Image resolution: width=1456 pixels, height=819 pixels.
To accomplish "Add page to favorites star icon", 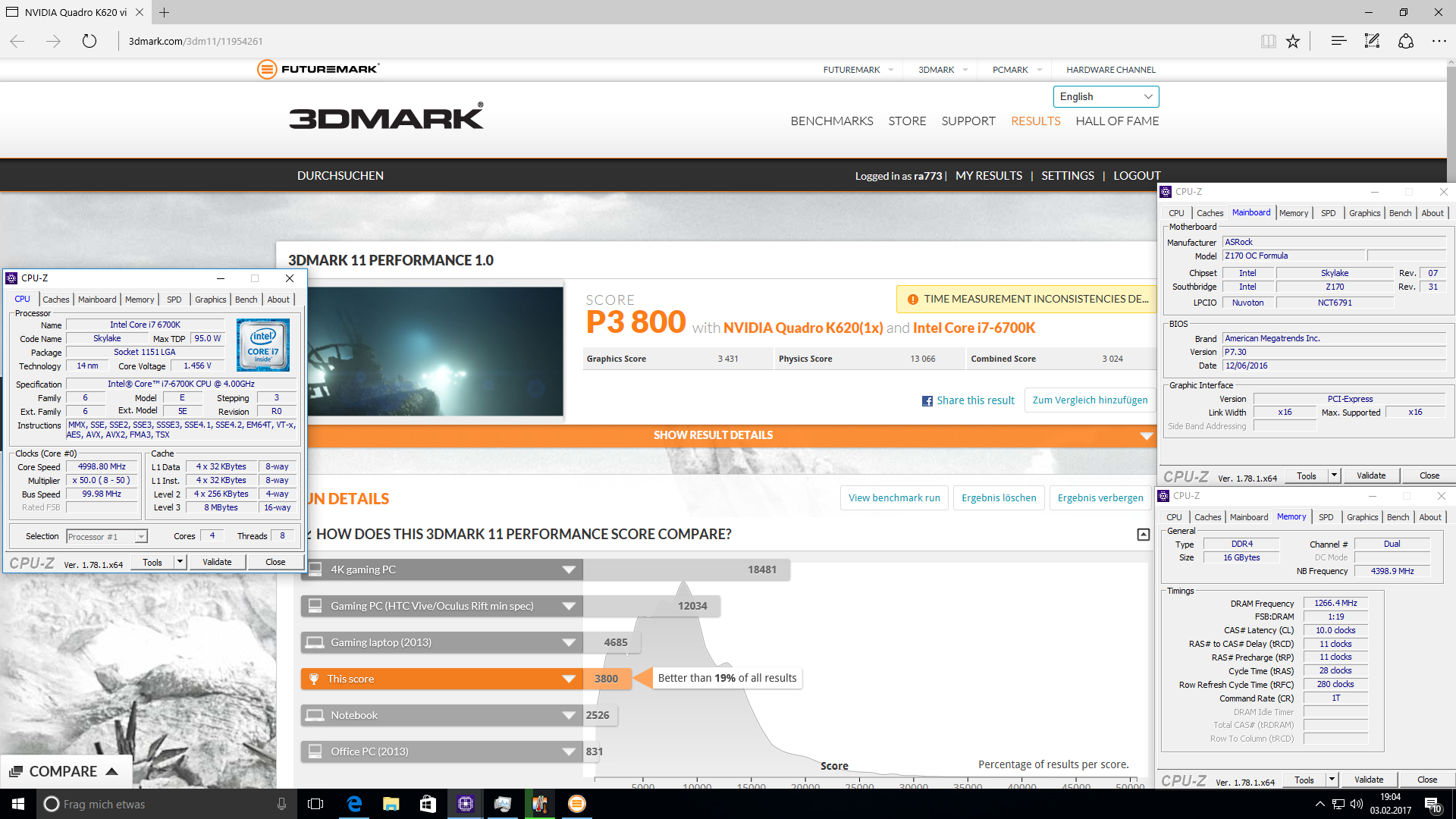I will [1293, 41].
